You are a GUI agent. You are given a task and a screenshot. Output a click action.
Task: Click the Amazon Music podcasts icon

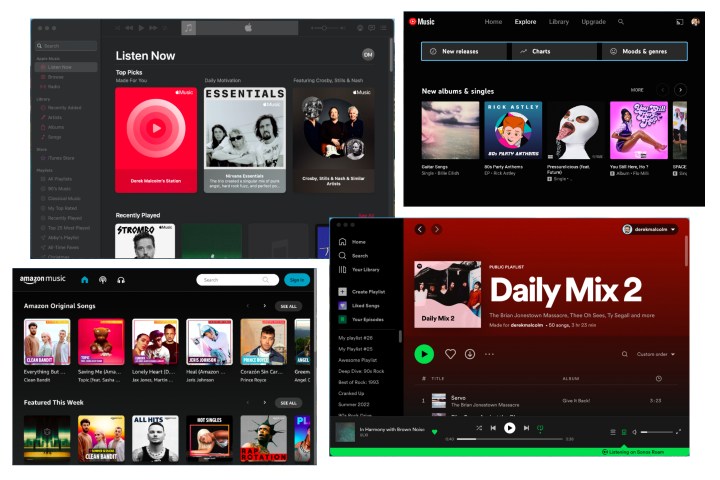[x=102, y=280]
